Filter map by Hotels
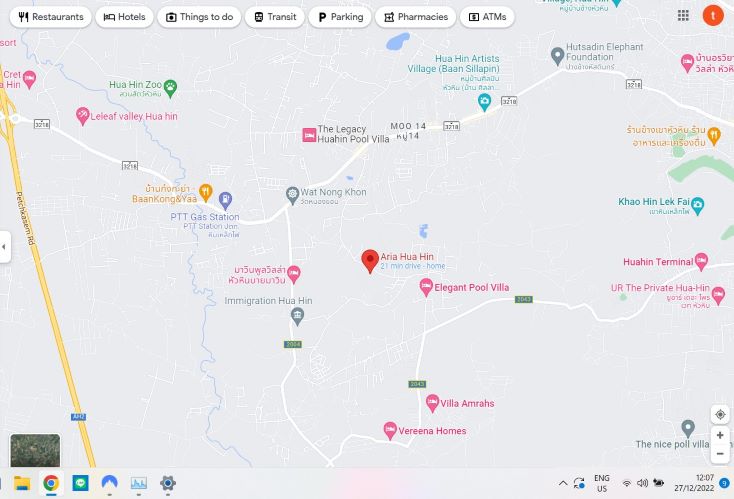This screenshot has width=734, height=499. (x=124, y=17)
